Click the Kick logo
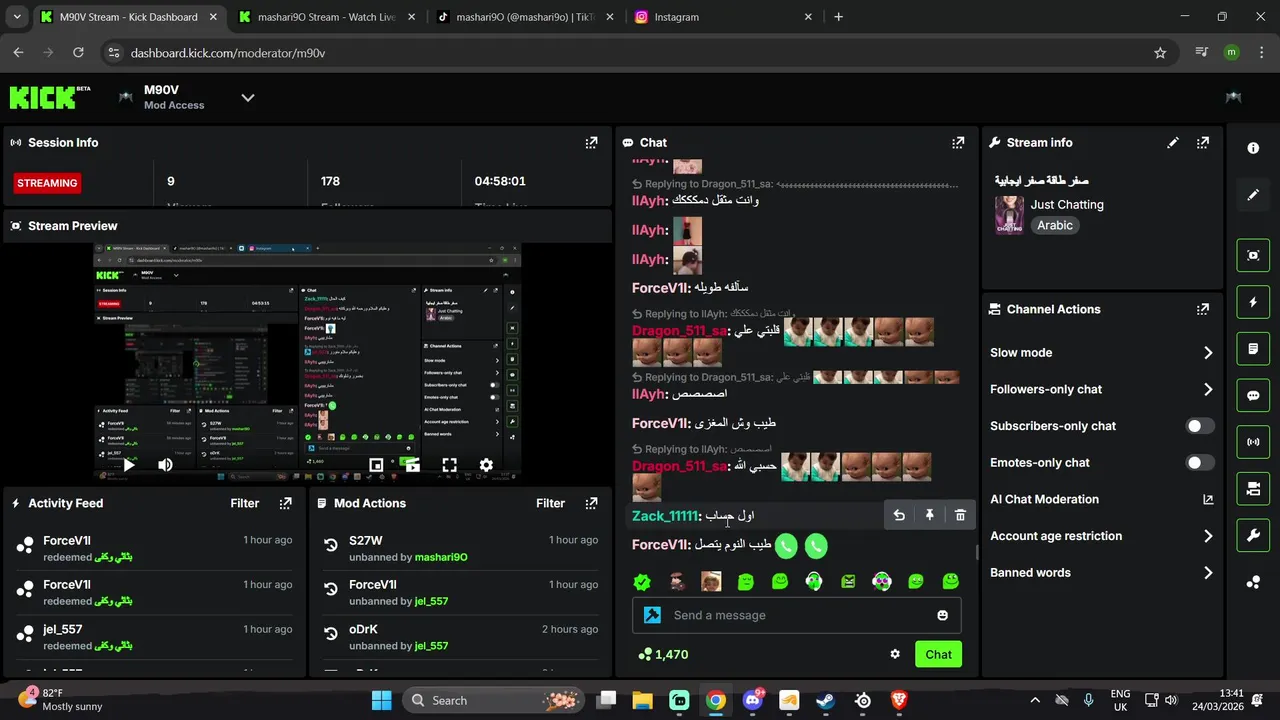The image size is (1280, 720). coord(49,97)
